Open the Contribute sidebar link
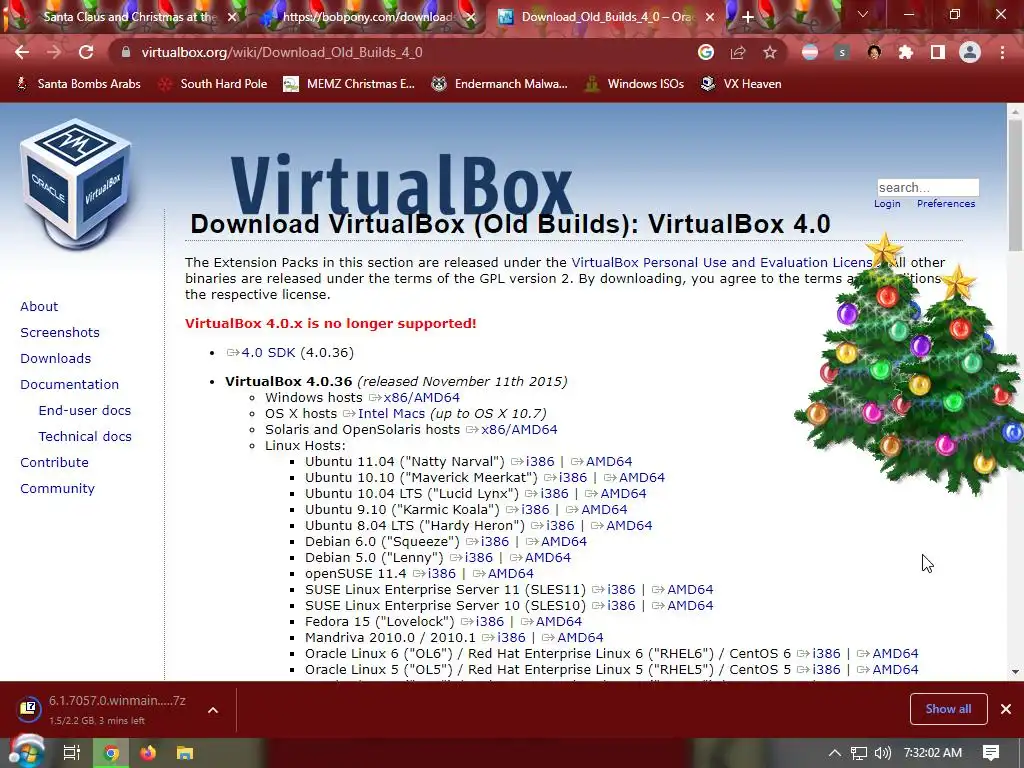Screen dimensions: 1024x768 click(x=54, y=462)
